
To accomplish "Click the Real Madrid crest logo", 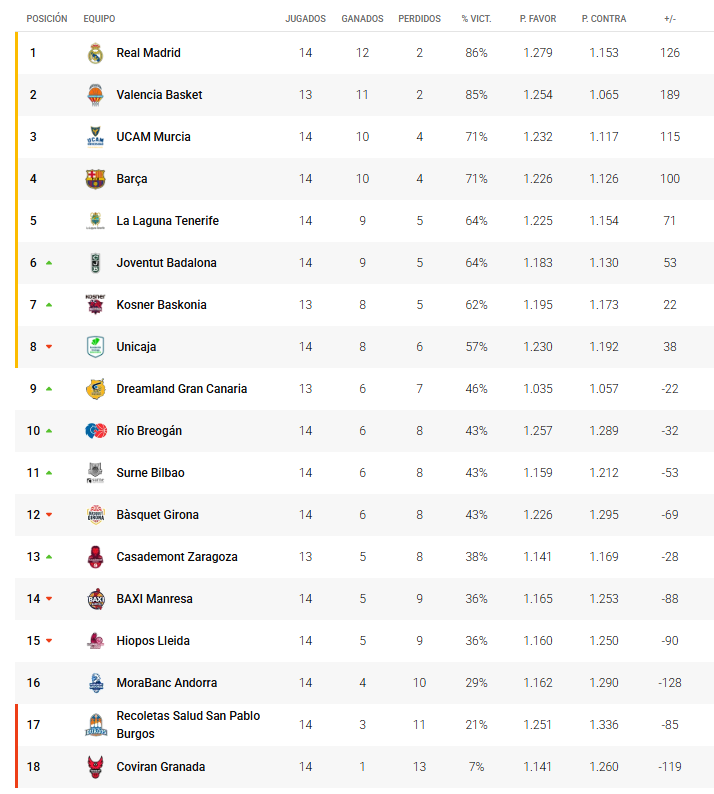I will [x=95, y=53].
